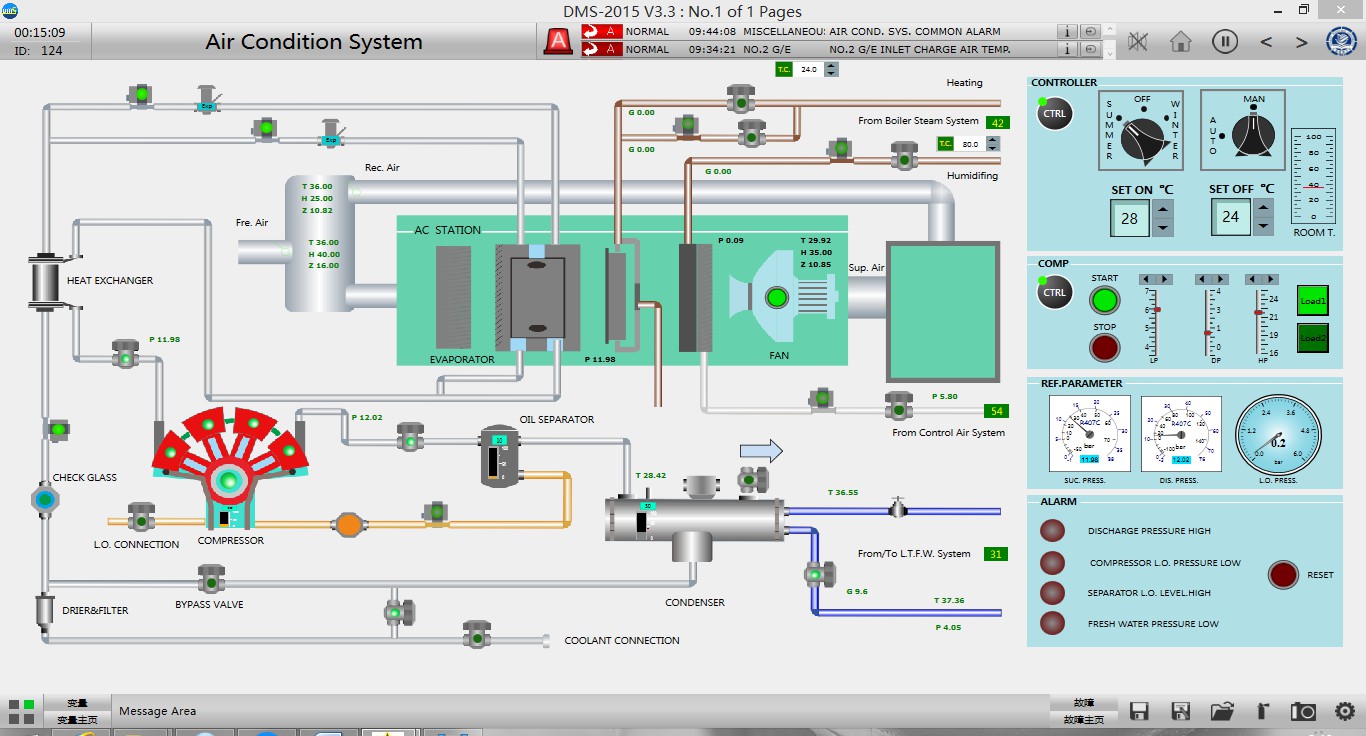This screenshot has height=736, width=1366.
Task: Toggle valve near P 5.80 control air
Action: (898, 405)
